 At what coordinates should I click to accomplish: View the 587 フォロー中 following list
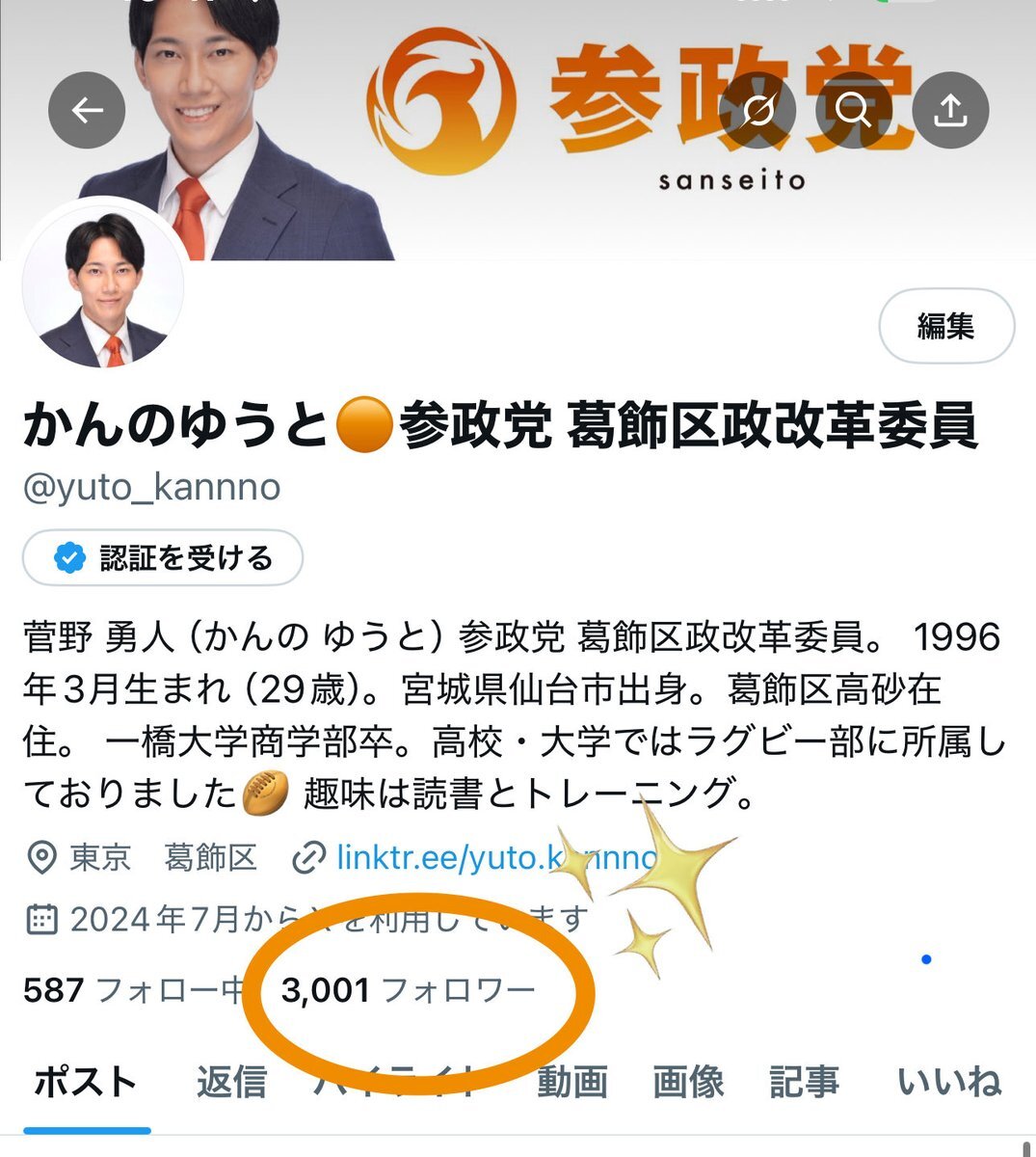133,989
